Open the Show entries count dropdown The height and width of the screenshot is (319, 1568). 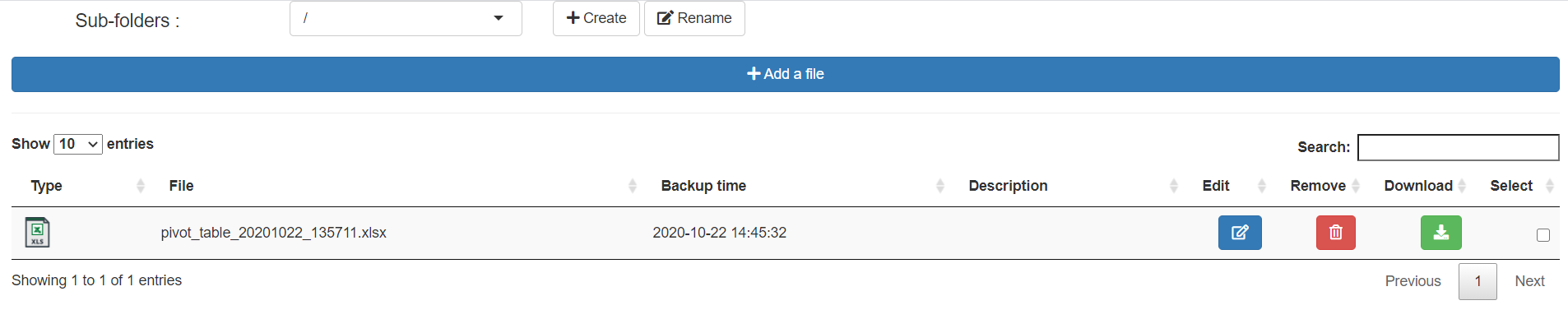78,144
